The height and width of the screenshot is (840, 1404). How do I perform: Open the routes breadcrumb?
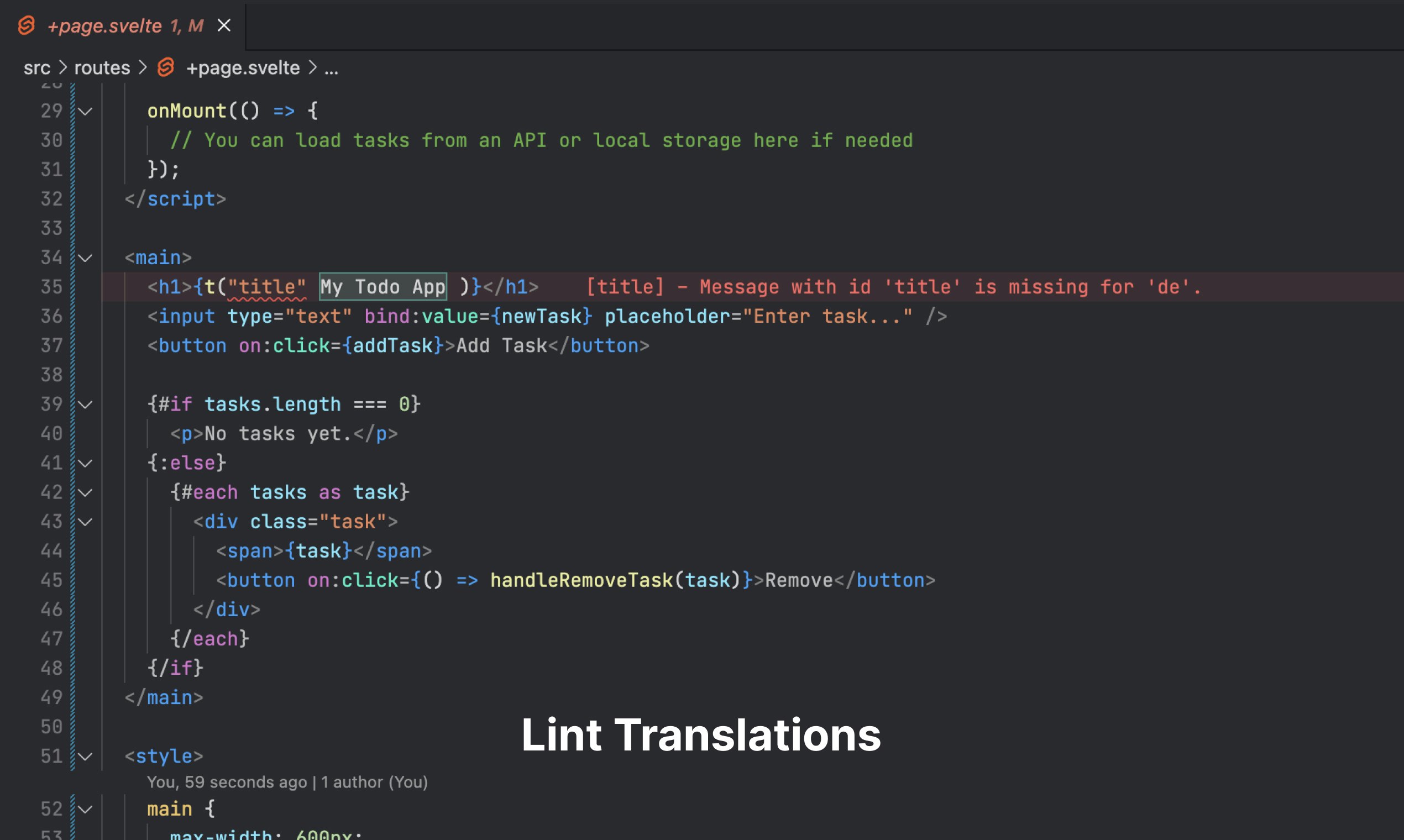[x=102, y=68]
